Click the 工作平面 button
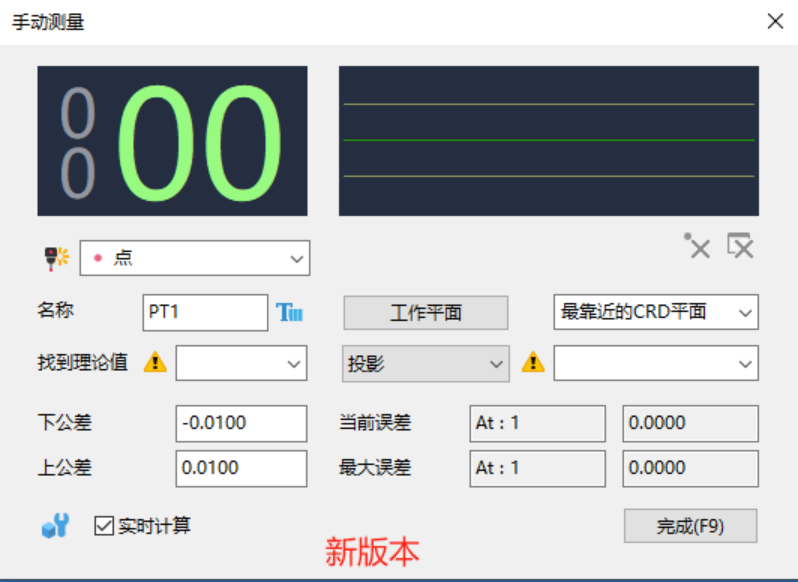Image resolution: width=798 pixels, height=582 pixels. 425,312
